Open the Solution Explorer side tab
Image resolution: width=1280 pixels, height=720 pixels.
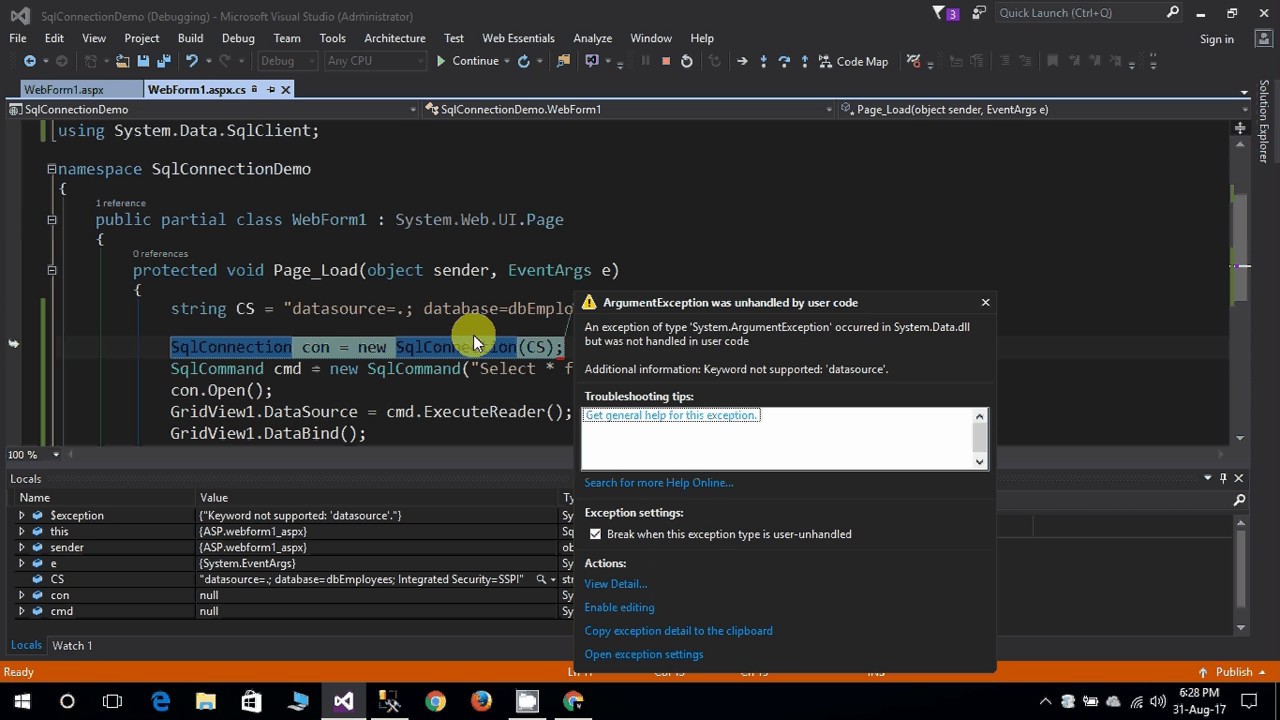[x=1264, y=122]
